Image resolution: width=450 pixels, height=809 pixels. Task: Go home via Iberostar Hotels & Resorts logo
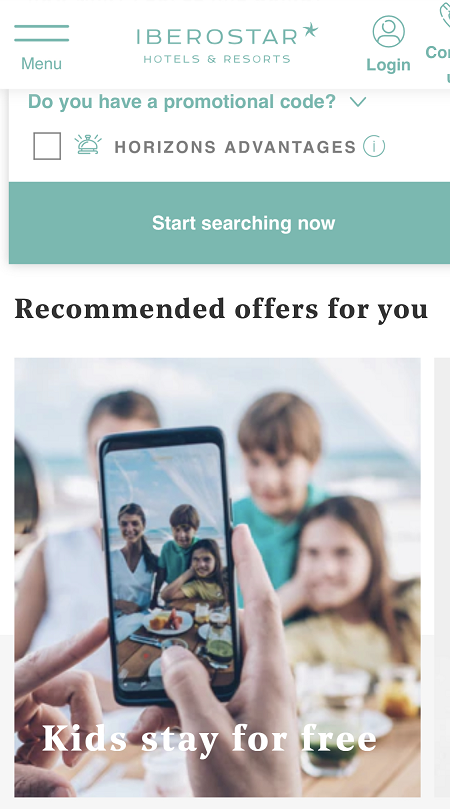click(227, 43)
